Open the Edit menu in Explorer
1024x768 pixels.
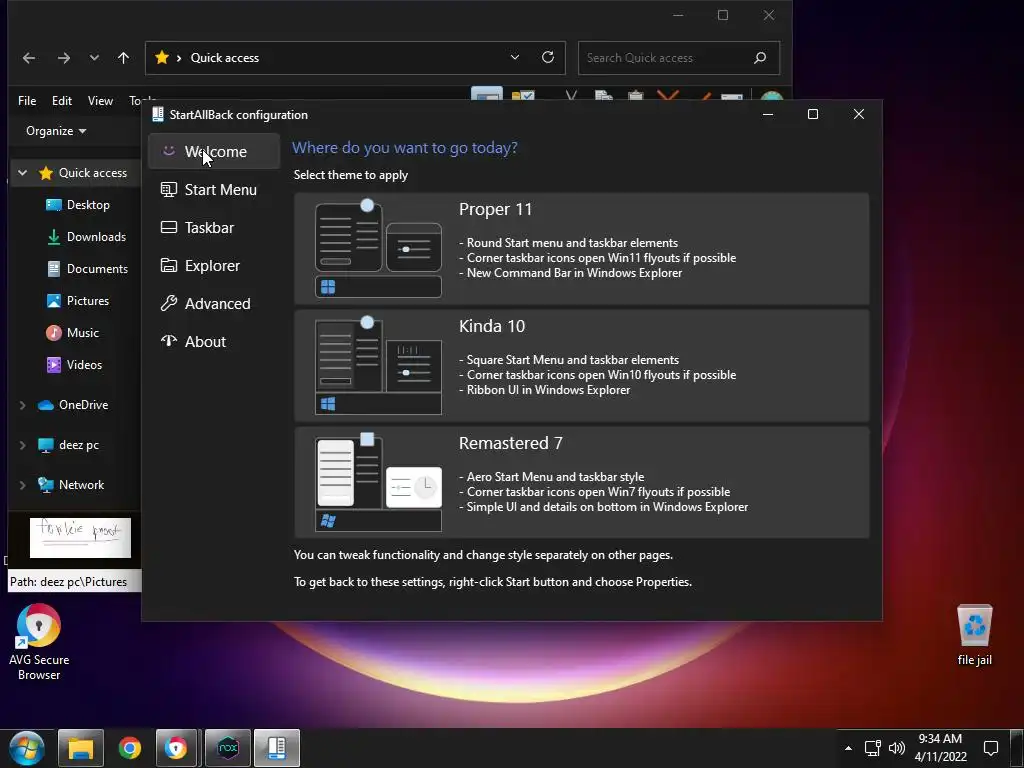[61, 101]
